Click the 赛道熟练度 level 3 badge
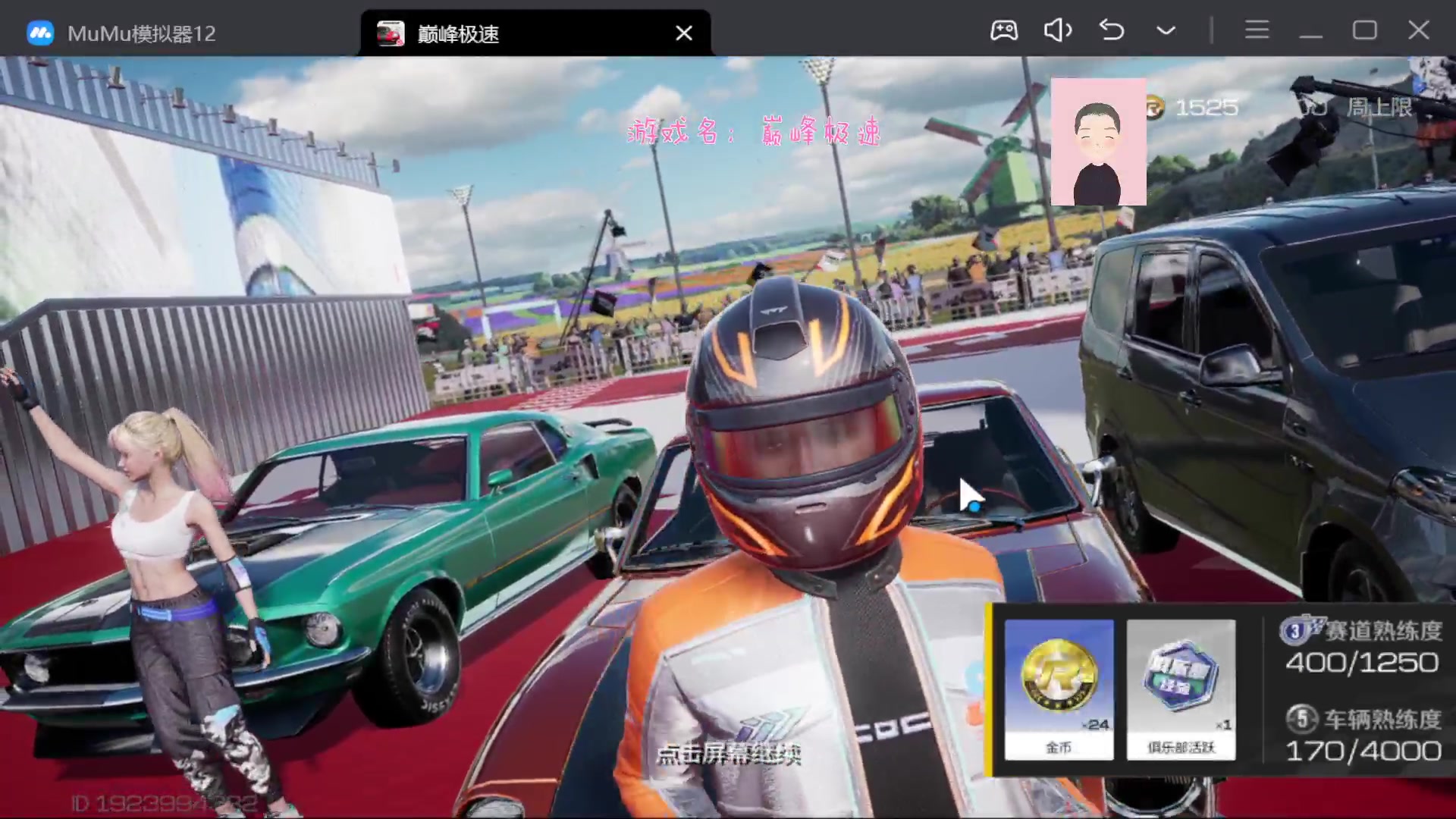Viewport: 1456px width, 819px height. (x=1294, y=630)
